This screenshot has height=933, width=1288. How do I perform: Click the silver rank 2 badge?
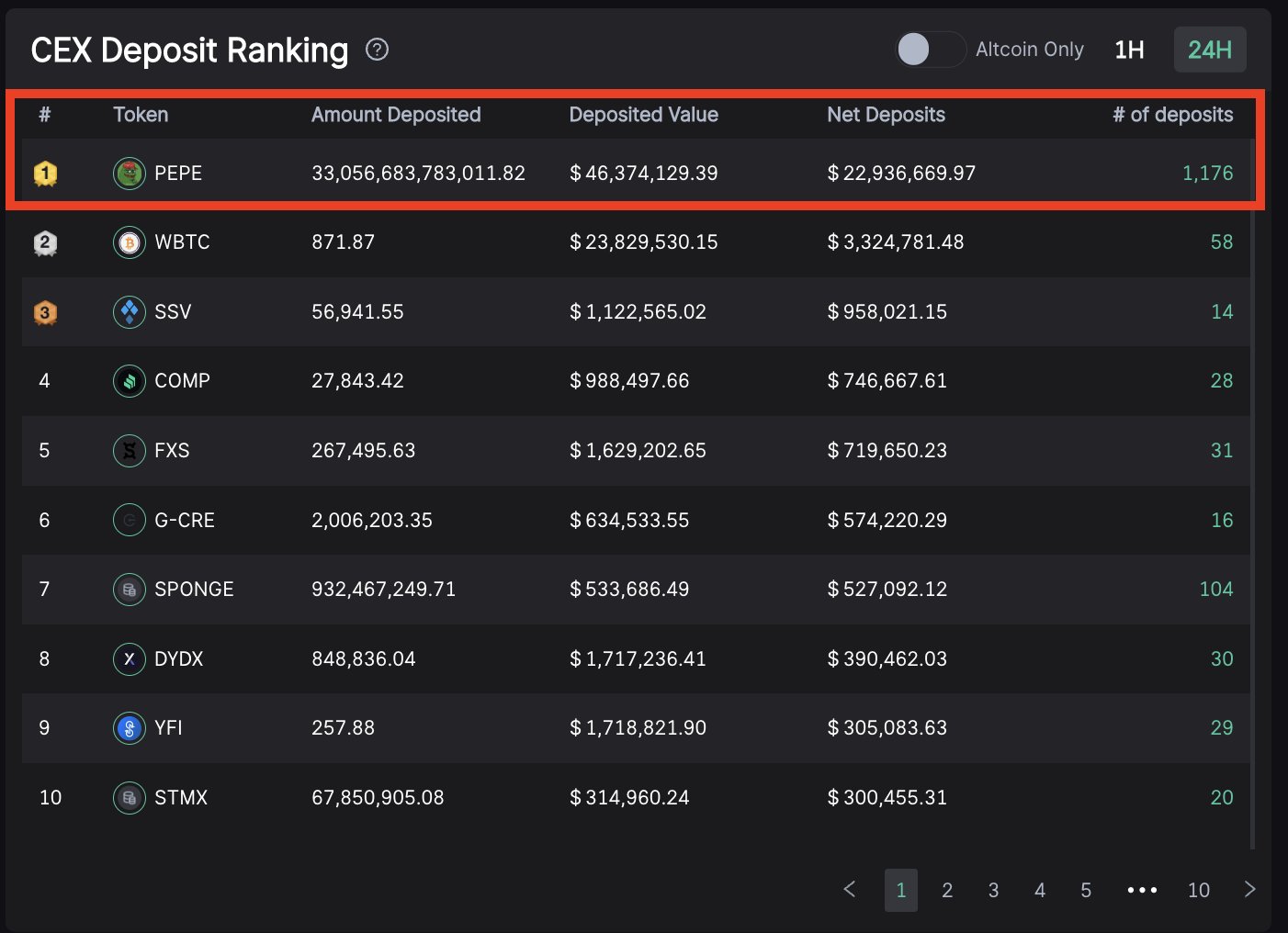point(45,242)
